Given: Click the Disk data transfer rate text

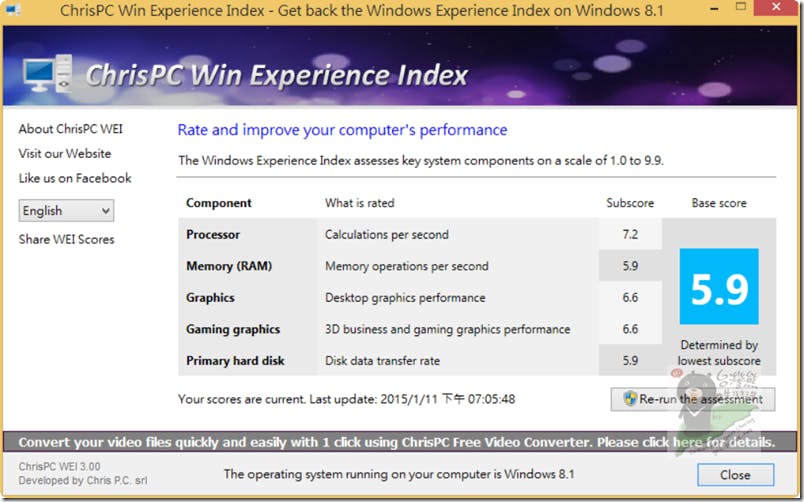Looking at the screenshot, I should click(x=382, y=360).
